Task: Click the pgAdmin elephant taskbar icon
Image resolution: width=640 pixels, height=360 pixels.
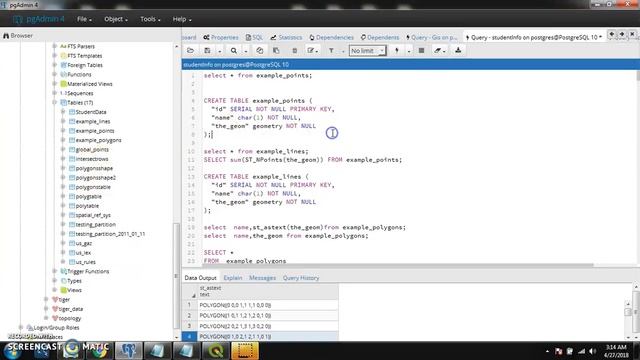Action: click(x=129, y=351)
